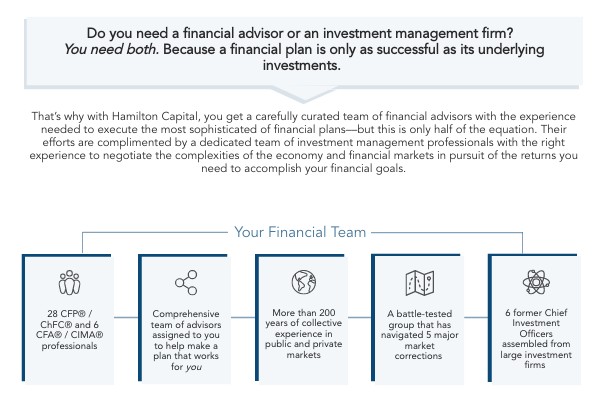Viewport: 600px width, 400px height.
Task: Click the 'large investment firms' text
Action: (x=536, y=359)
